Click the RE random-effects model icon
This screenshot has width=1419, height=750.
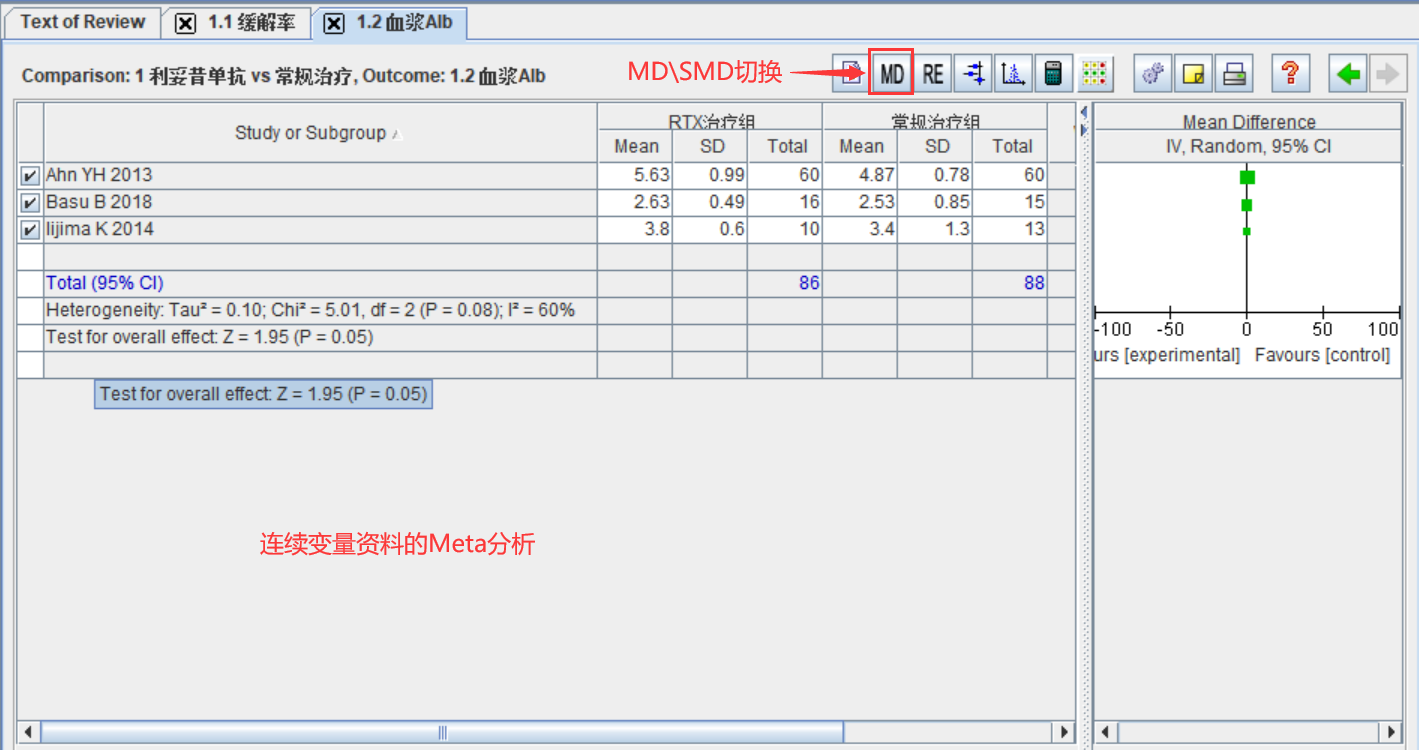point(932,72)
